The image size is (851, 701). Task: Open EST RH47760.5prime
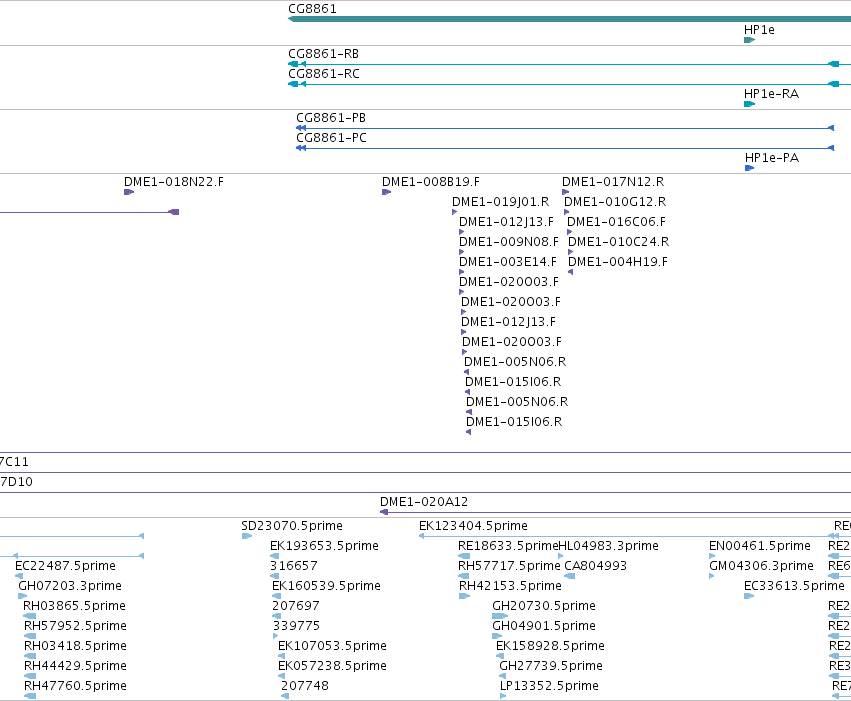(30, 697)
